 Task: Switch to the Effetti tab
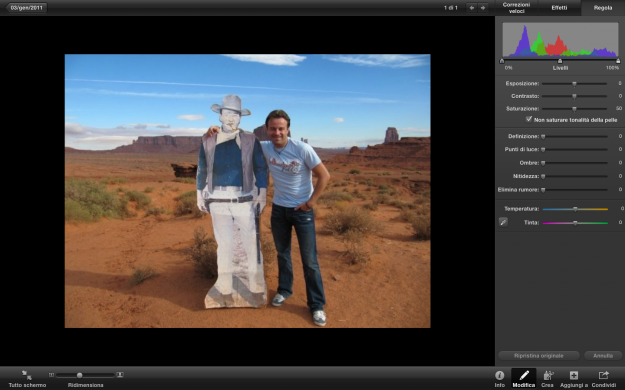pos(559,8)
